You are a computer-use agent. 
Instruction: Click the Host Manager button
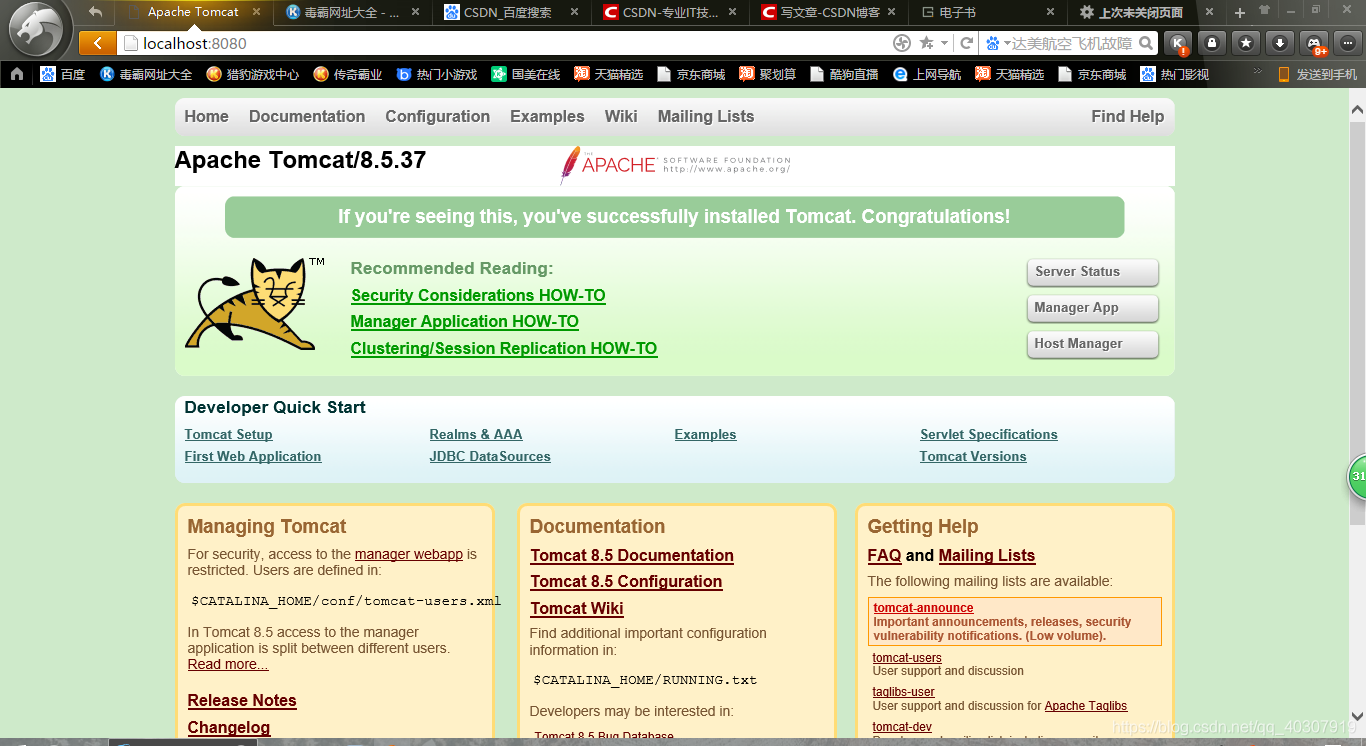point(1092,344)
